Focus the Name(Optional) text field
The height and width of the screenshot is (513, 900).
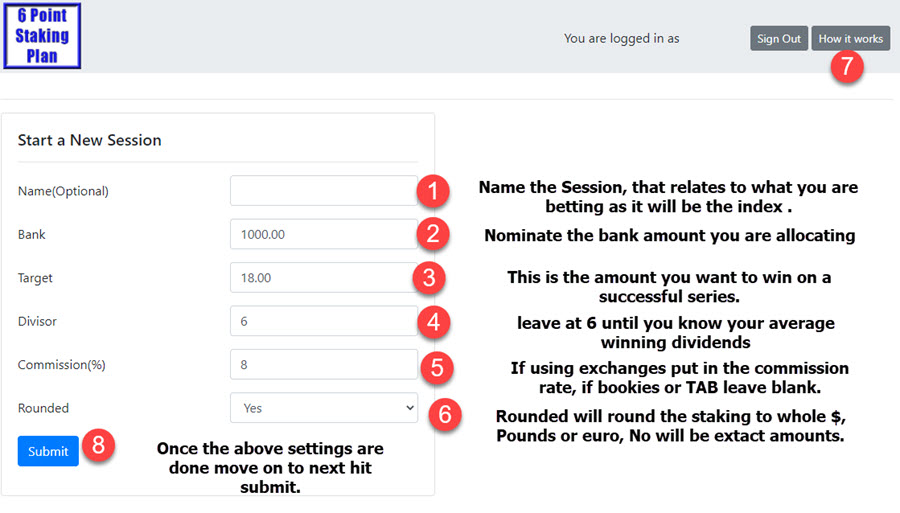324,191
